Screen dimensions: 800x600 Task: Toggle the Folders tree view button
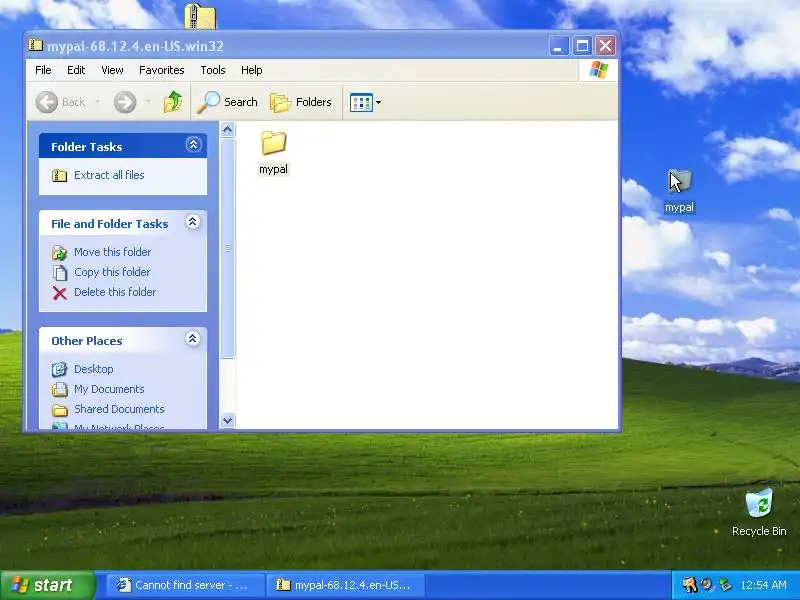[x=301, y=102]
